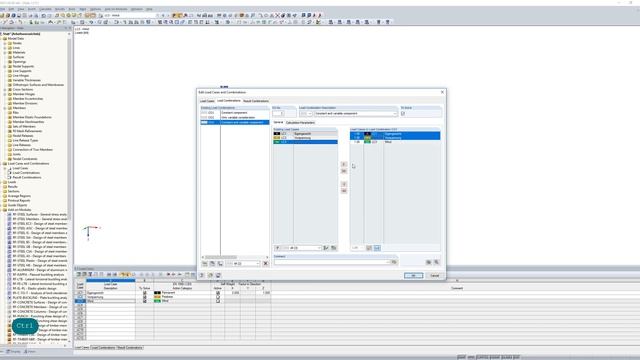This screenshot has width=640, height=360.
Task: Open the Load Combination Description dropdown
Action: [x=394, y=113]
